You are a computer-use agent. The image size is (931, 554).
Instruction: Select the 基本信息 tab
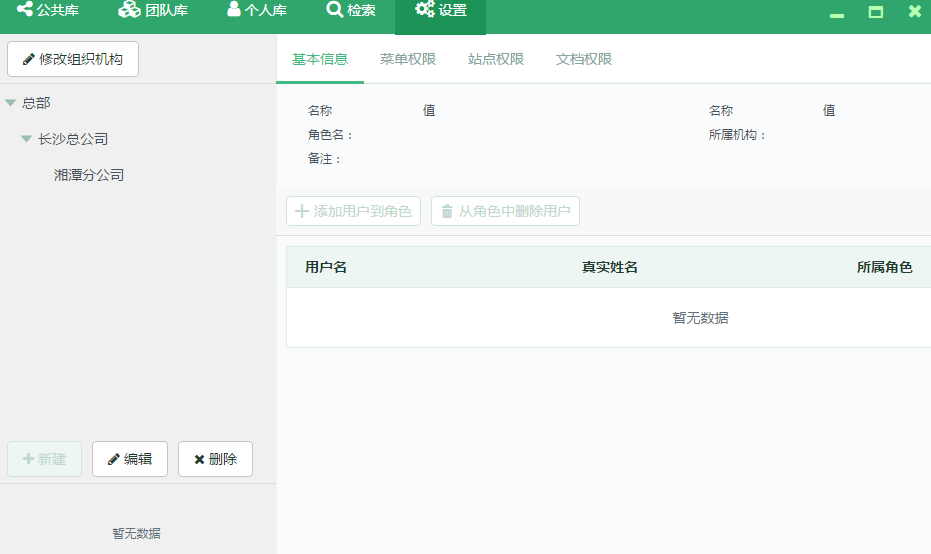pos(320,59)
